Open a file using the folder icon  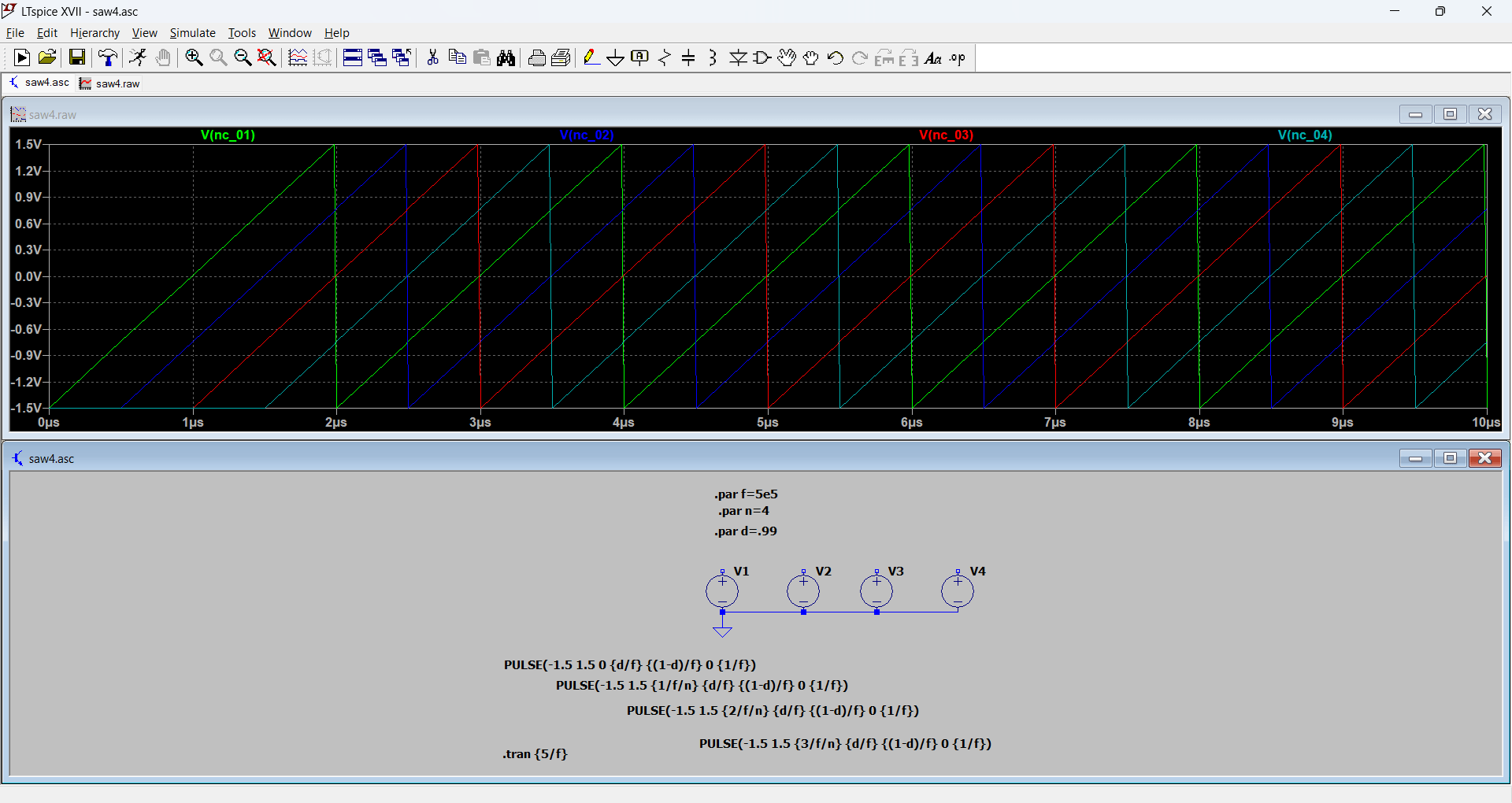coord(47,57)
